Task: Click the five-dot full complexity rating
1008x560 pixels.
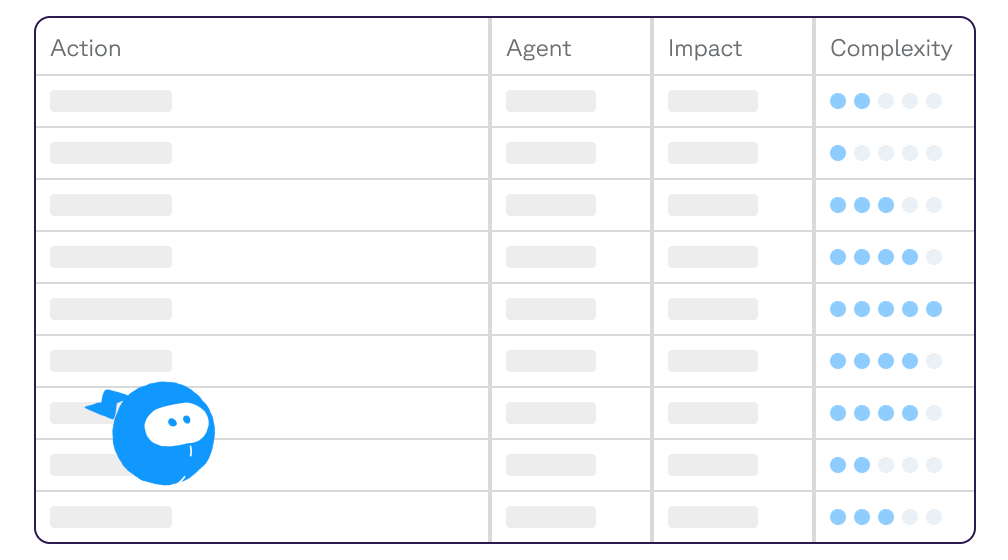Action: coord(886,309)
